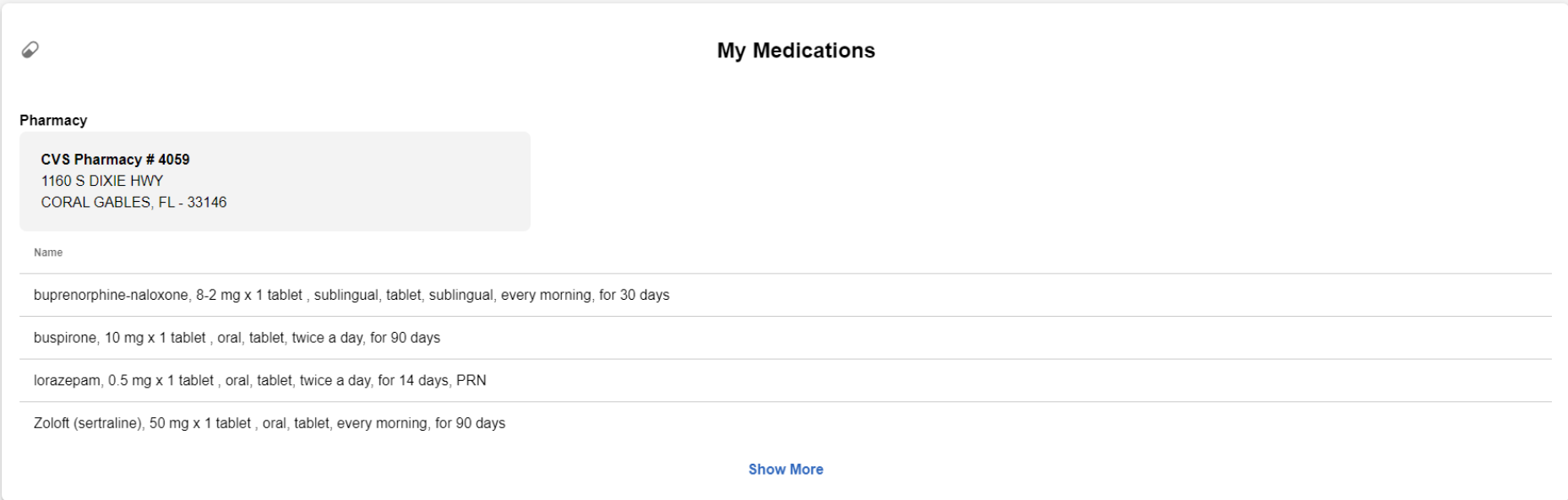This screenshot has height=500, width=1568.
Task: Click the PRN text in lorazepam row
Action: coord(471,380)
